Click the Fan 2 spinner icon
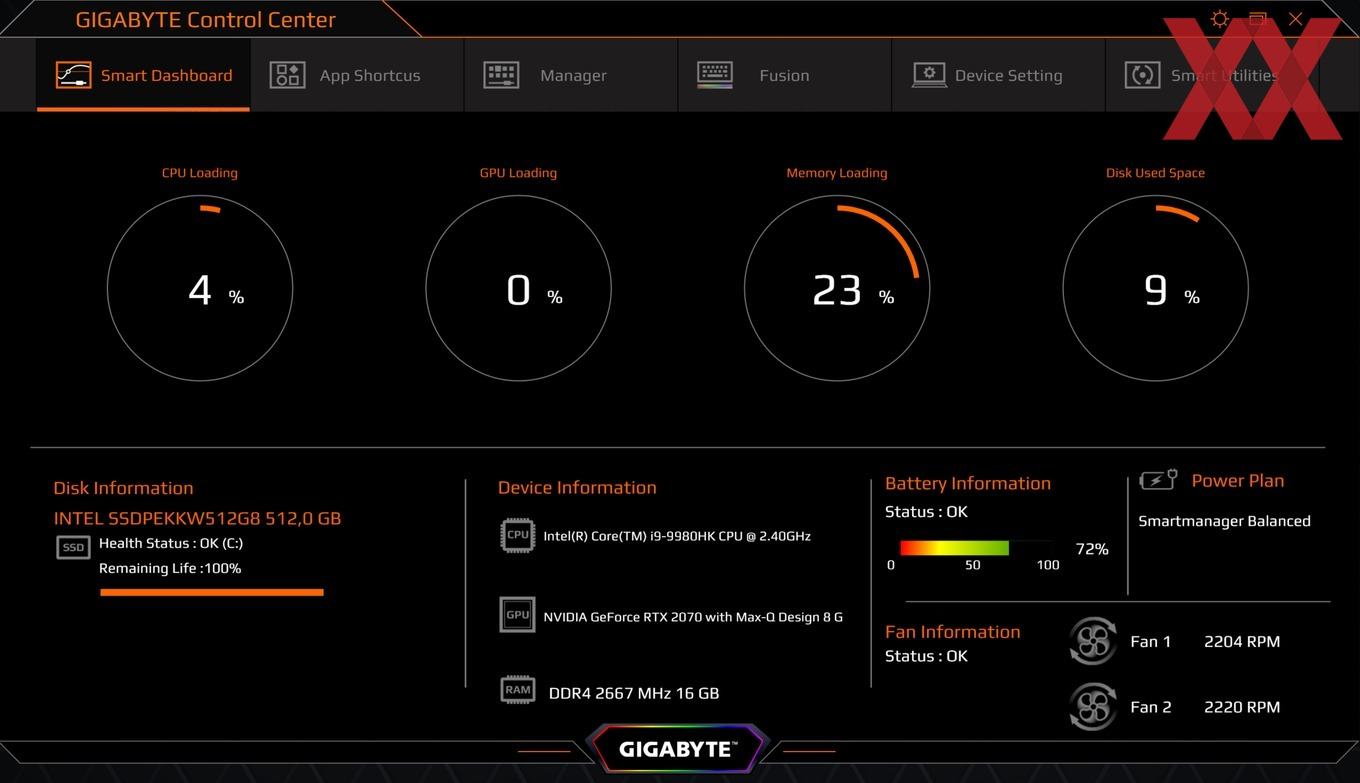The width and height of the screenshot is (1360, 783). pos(1092,707)
